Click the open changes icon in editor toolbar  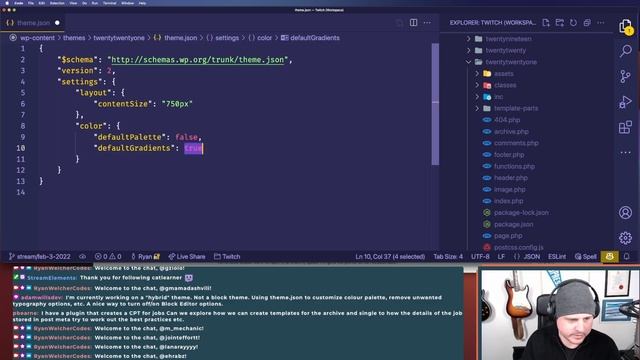[400, 23]
